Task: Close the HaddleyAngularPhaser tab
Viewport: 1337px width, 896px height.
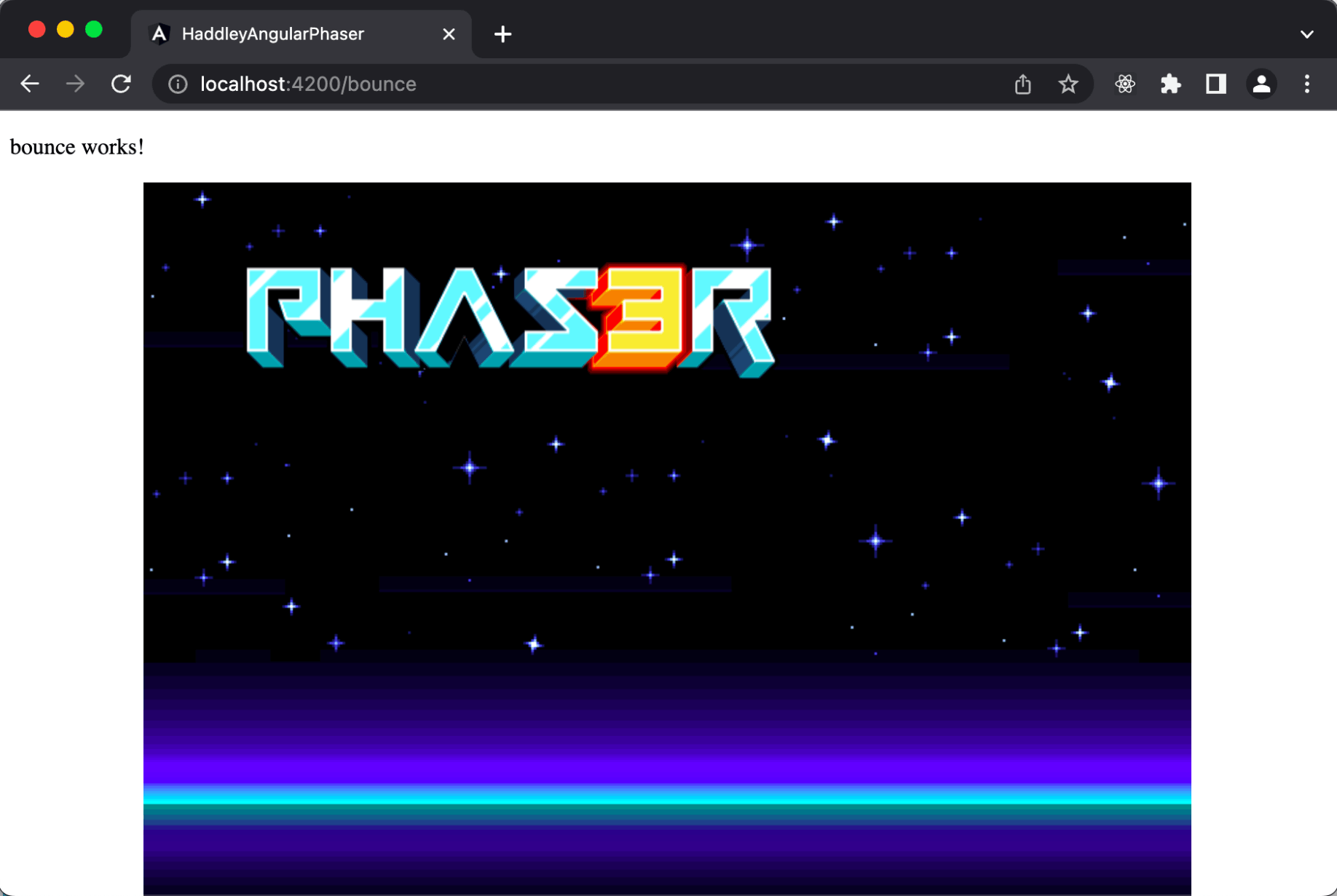Action: point(449,34)
